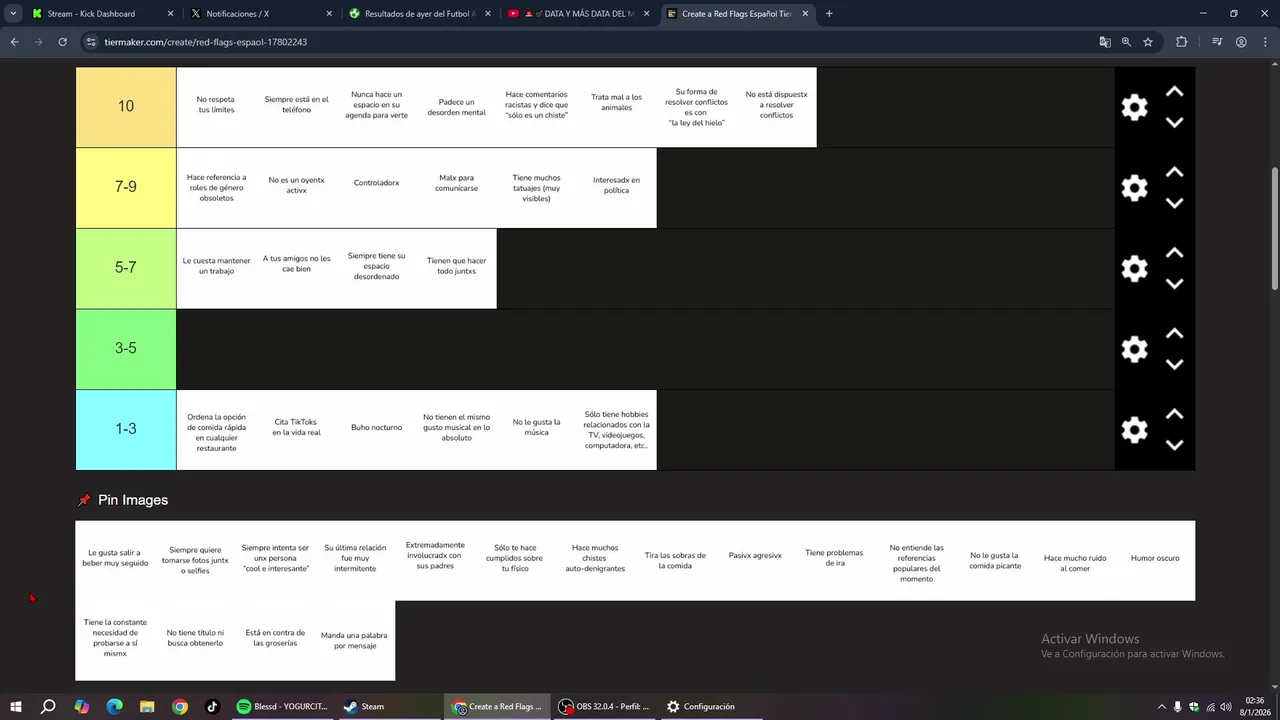Open taskbar search magnifier

coord(48,706)
